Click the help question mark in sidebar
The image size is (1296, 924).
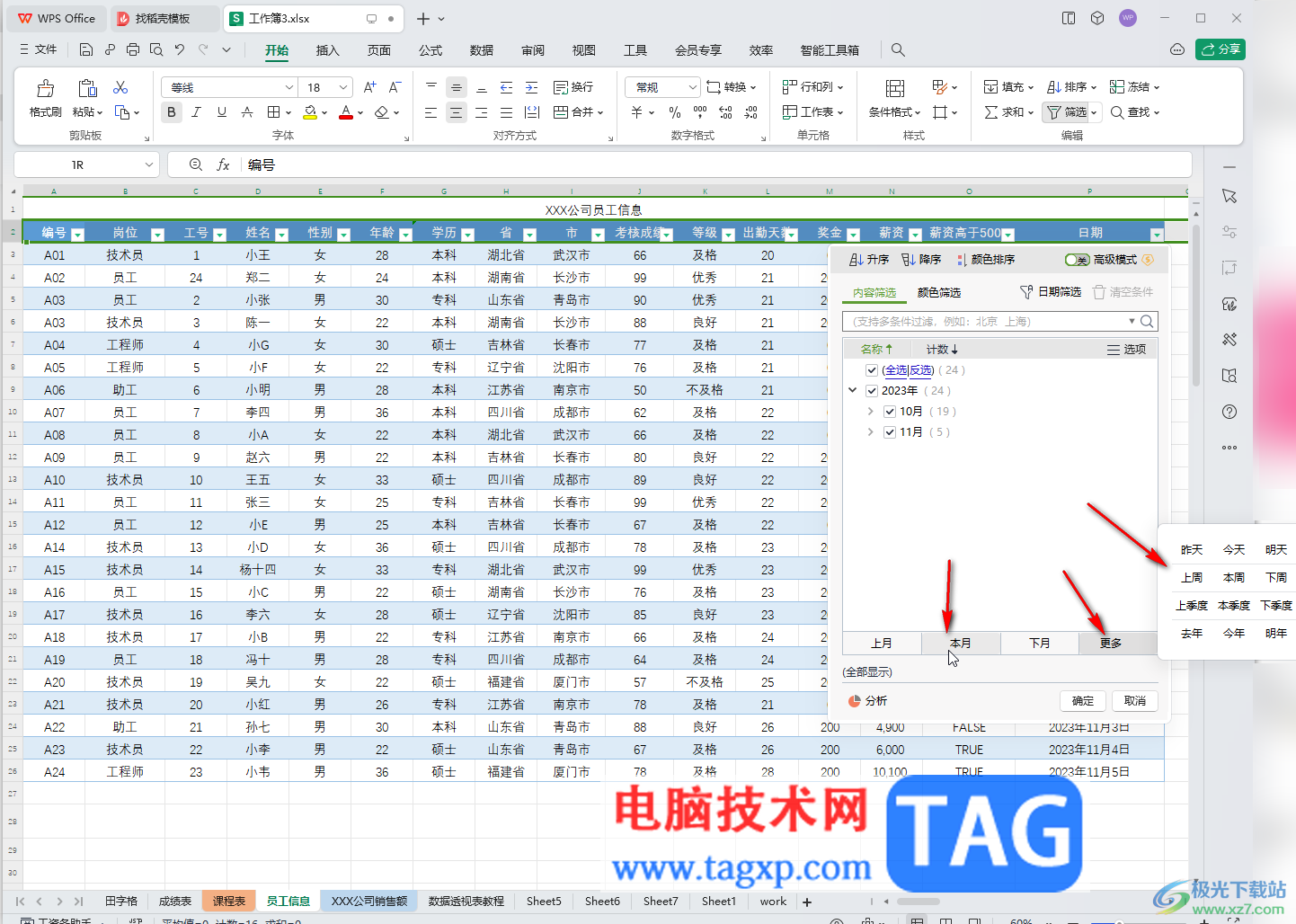pos(1229,412)
